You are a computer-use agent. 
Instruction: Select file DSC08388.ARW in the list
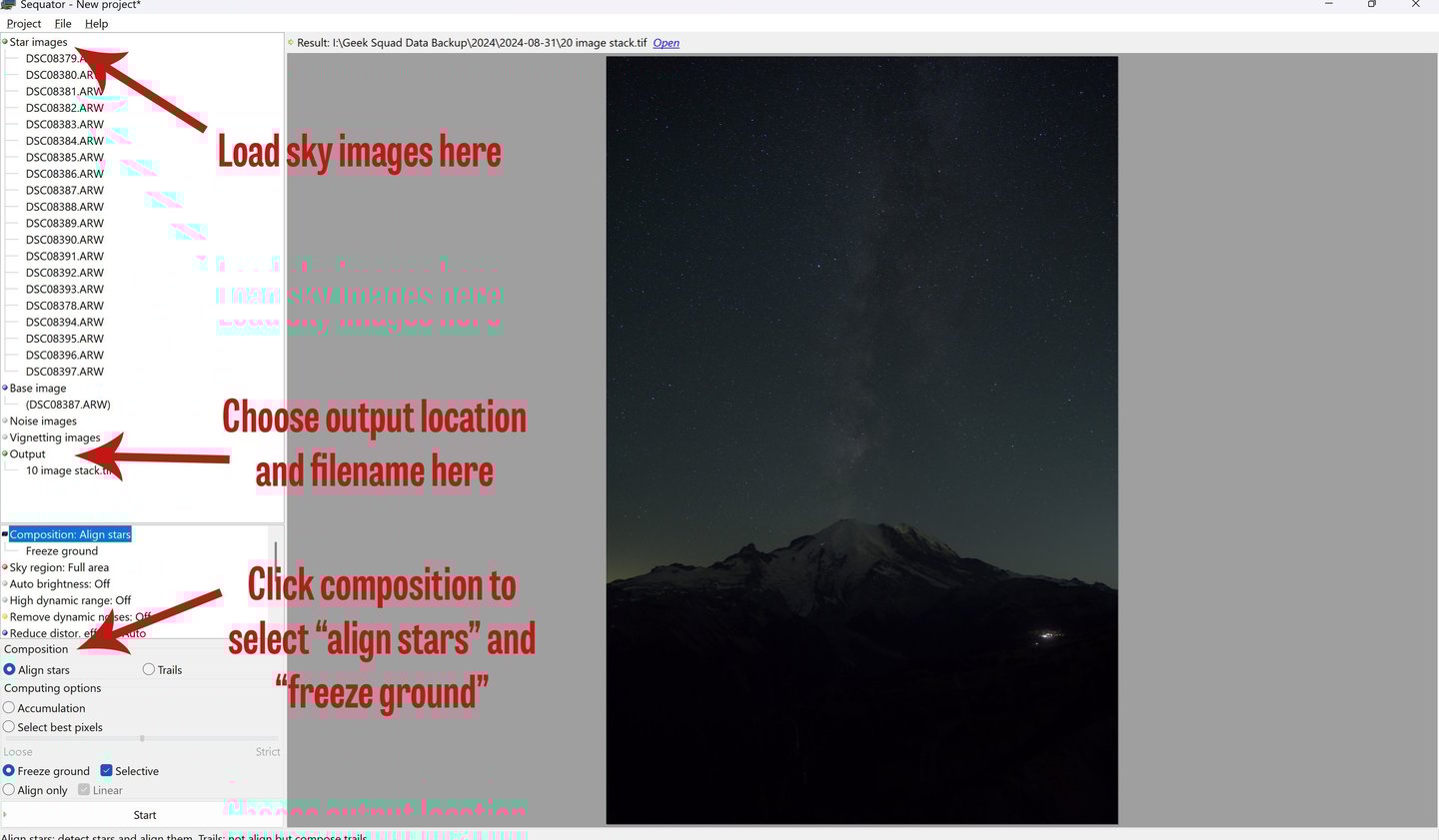pyautogui.click(x=65, y=207)
